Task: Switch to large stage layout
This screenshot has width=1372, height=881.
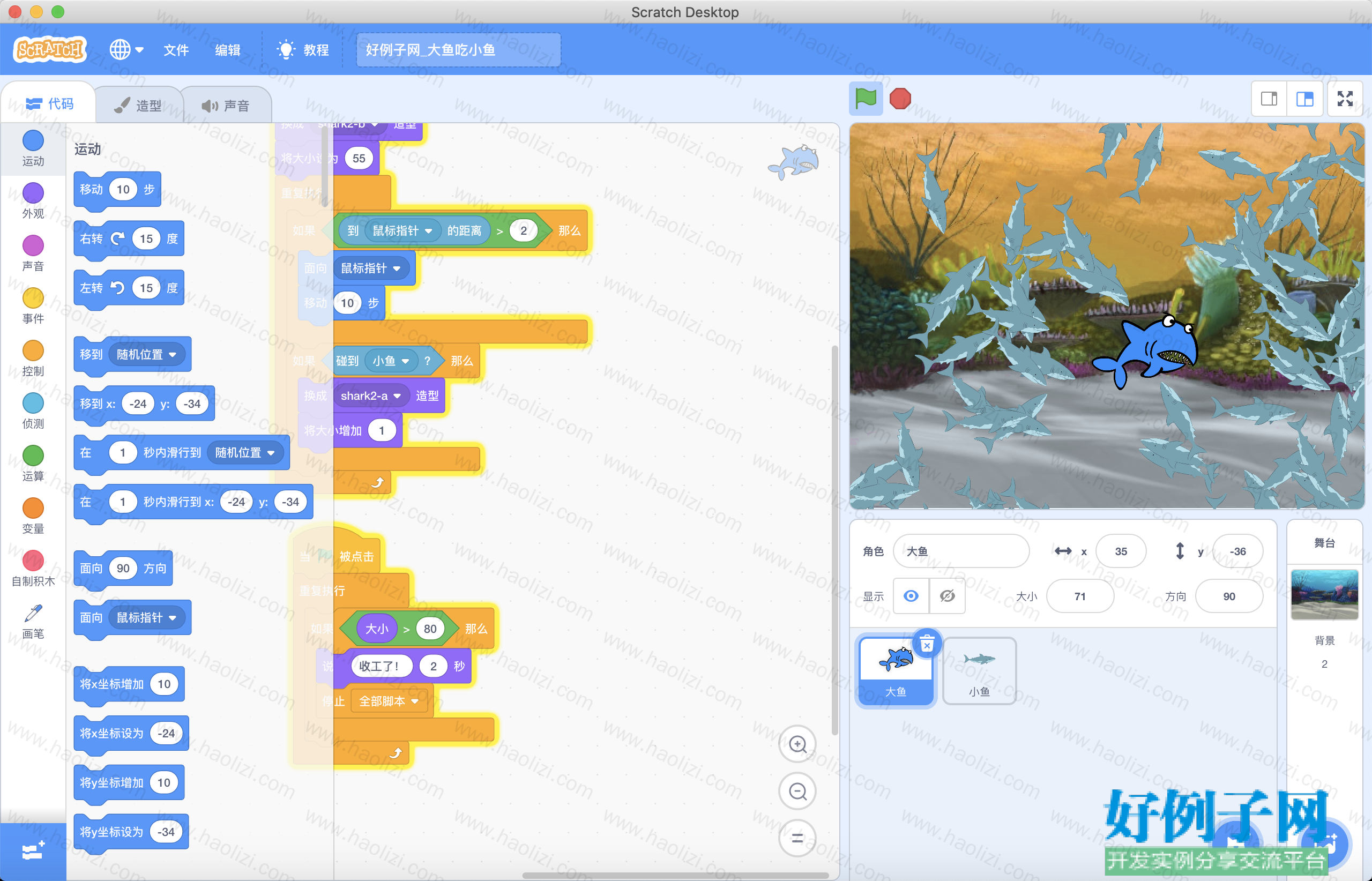Action: 1304,99
